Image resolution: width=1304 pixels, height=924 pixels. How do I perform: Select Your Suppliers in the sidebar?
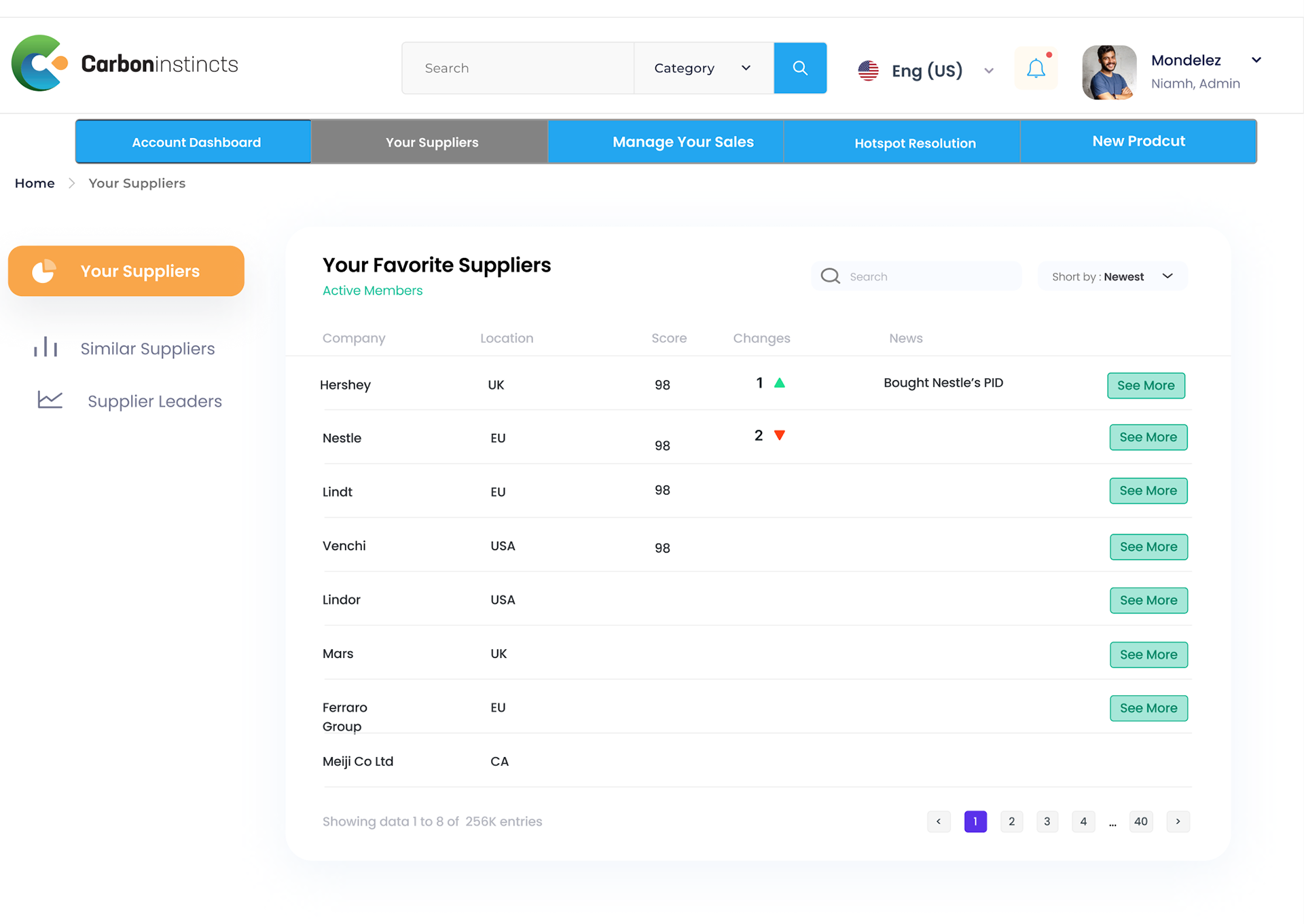pyautogui.click(x=126, y=271)
